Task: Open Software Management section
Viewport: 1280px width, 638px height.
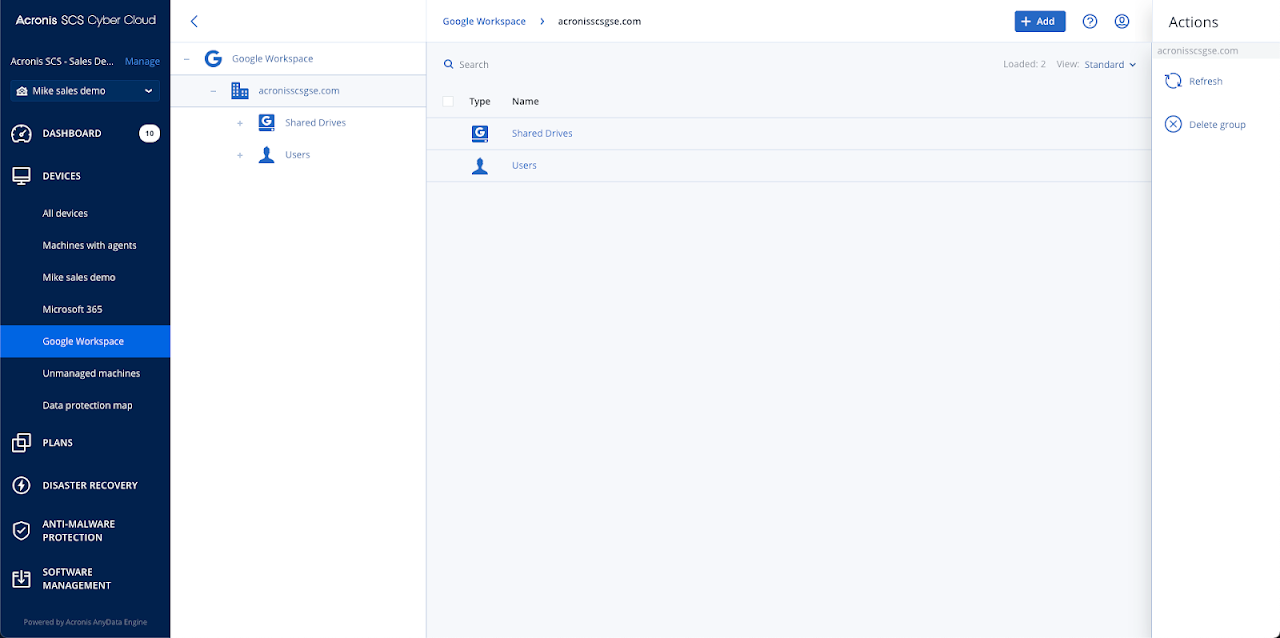Action: pos(76,579)
